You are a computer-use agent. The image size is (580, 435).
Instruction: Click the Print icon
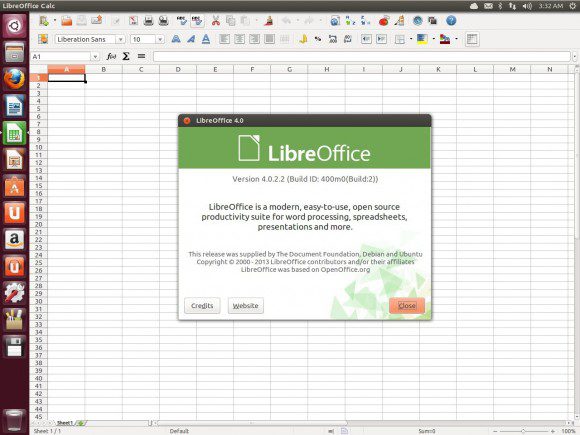coord(148,21)
